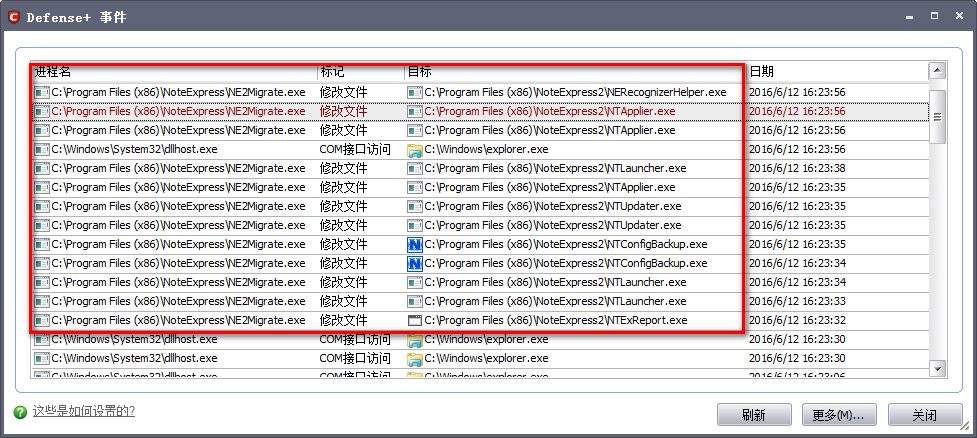
Task: Click the target icon of the red highlighted NTApplier.exe row
Action: (x=414, y=112)
